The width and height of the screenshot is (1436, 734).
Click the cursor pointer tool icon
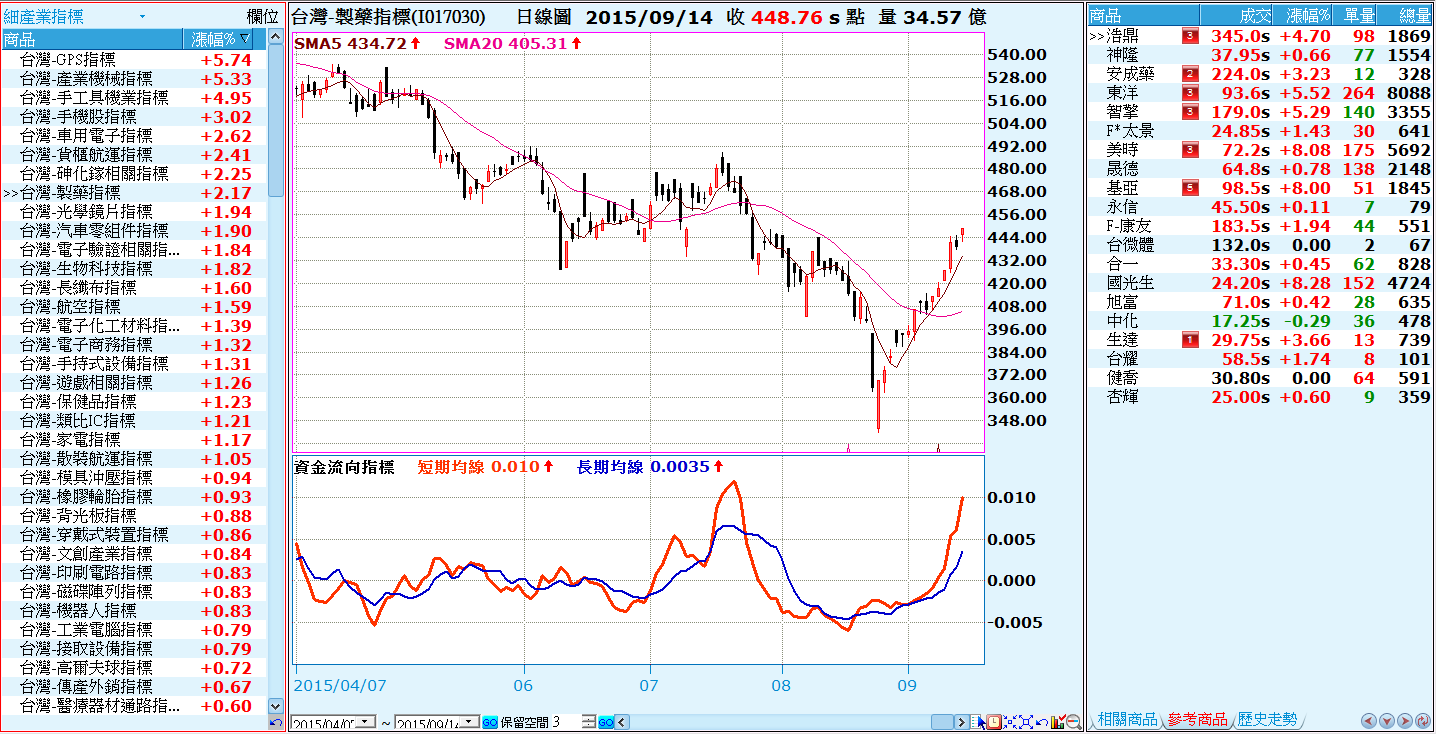coord(978,722)
